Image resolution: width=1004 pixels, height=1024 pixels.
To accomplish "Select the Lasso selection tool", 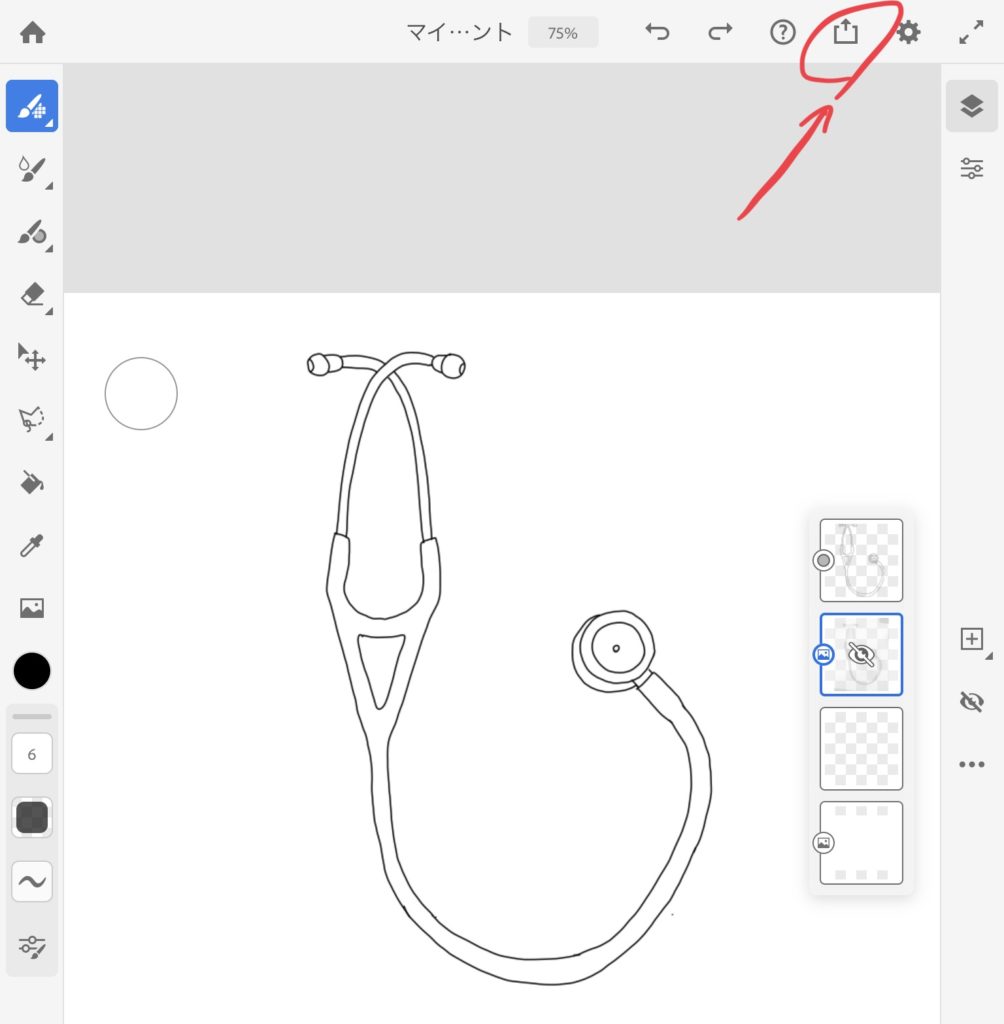I will [x=32, y=419].
